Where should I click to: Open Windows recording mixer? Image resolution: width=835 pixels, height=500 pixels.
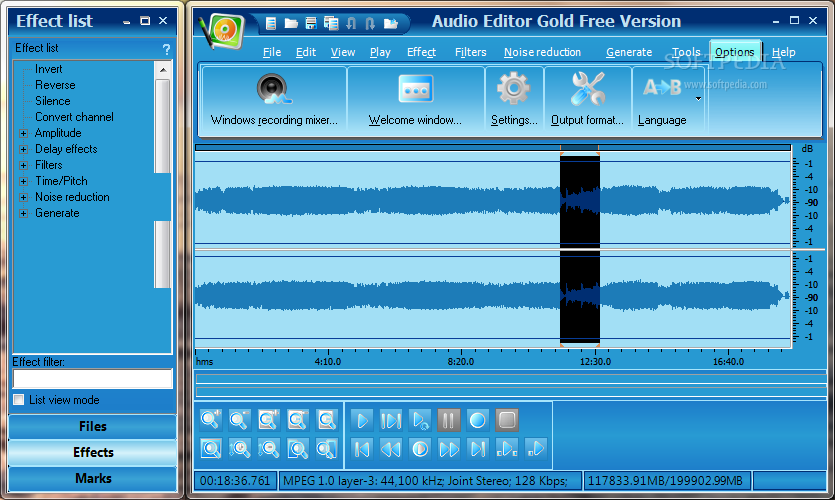point(274,99)
